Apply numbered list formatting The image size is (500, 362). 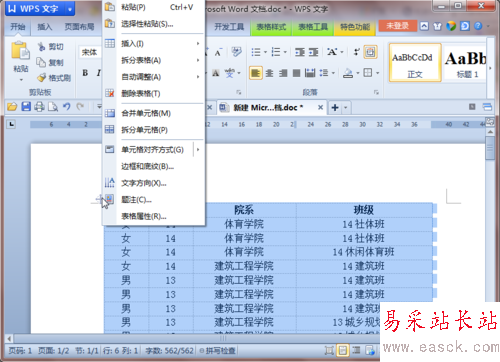click(276, 52)
